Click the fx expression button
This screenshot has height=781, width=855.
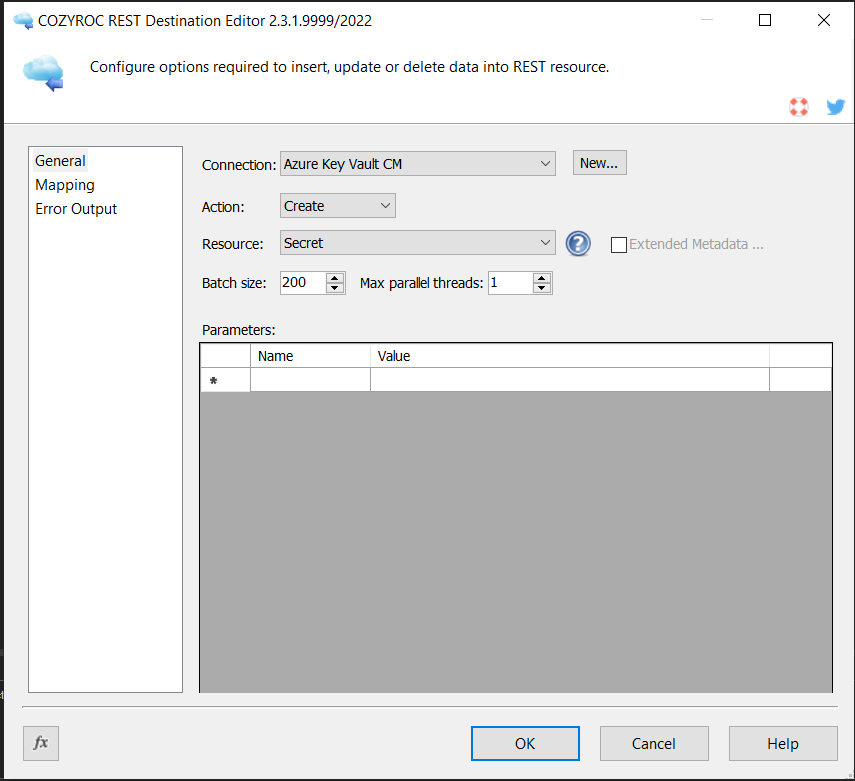point(41,743)
